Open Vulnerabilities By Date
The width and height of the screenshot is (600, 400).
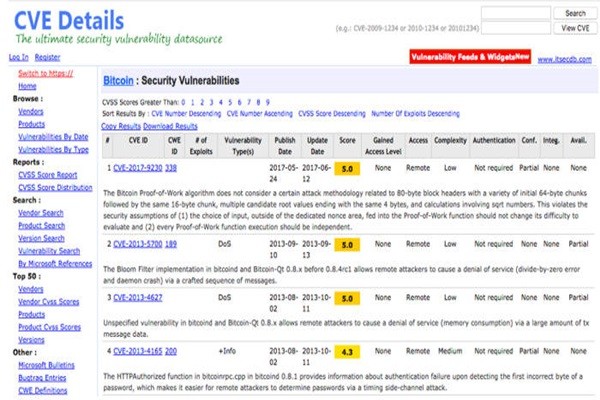click(x=53, y=137)
